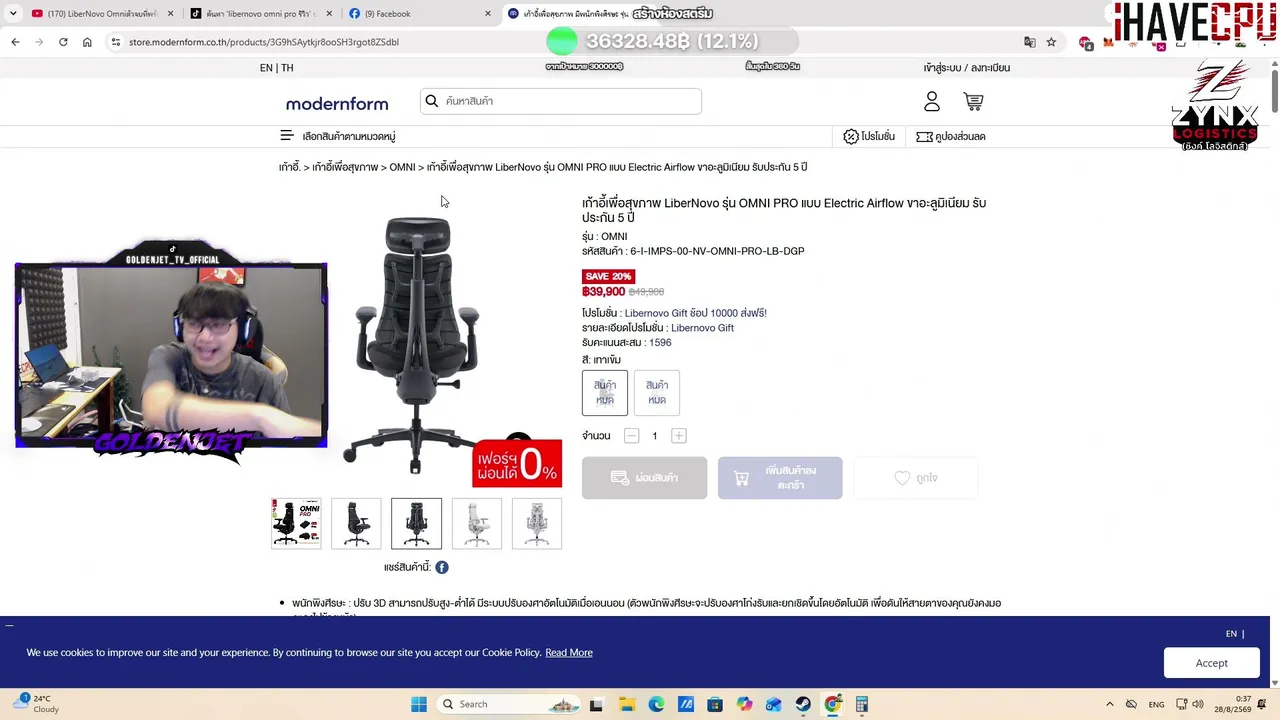
Task: Click the เก้าอี้เพื่อสุขภาพ breadcrumb link
Action: pyautogui.click(x=345, y=167)
